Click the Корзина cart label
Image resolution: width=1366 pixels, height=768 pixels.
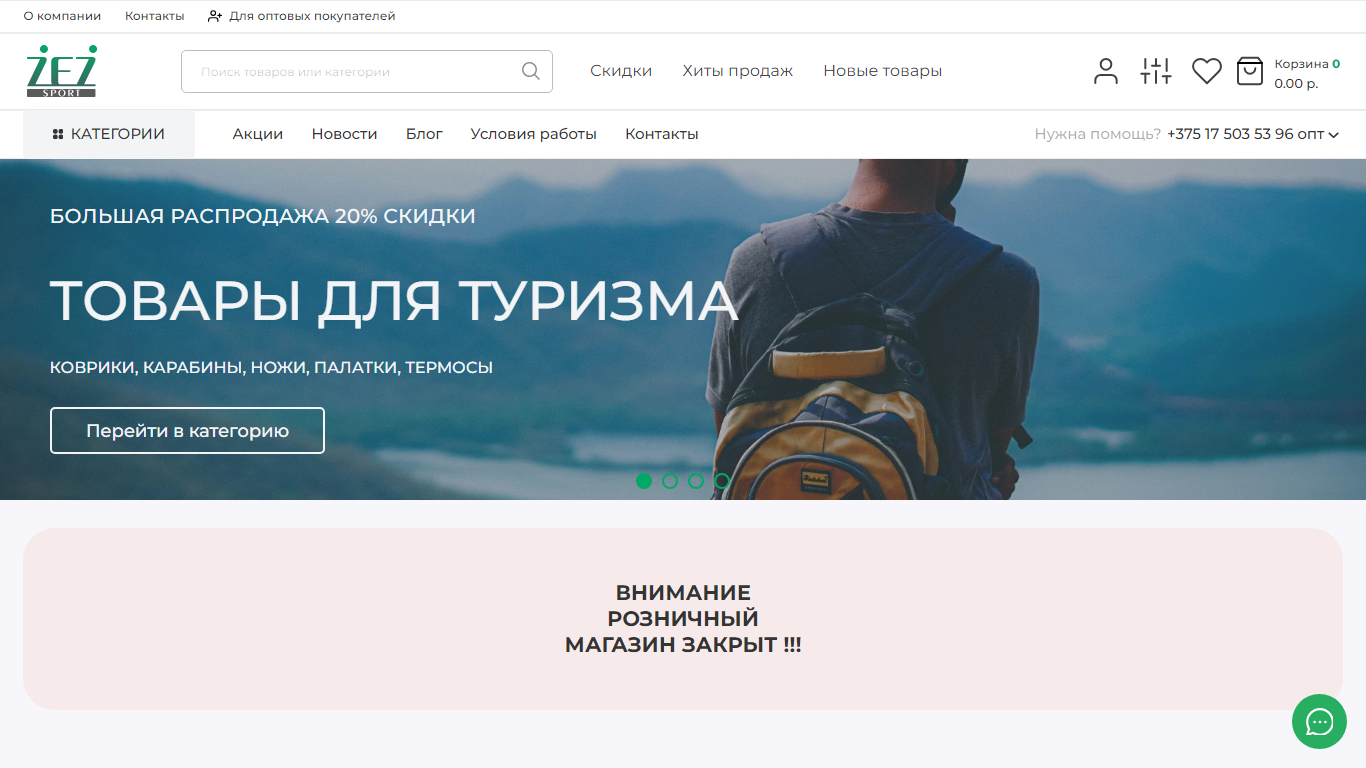1301,64
